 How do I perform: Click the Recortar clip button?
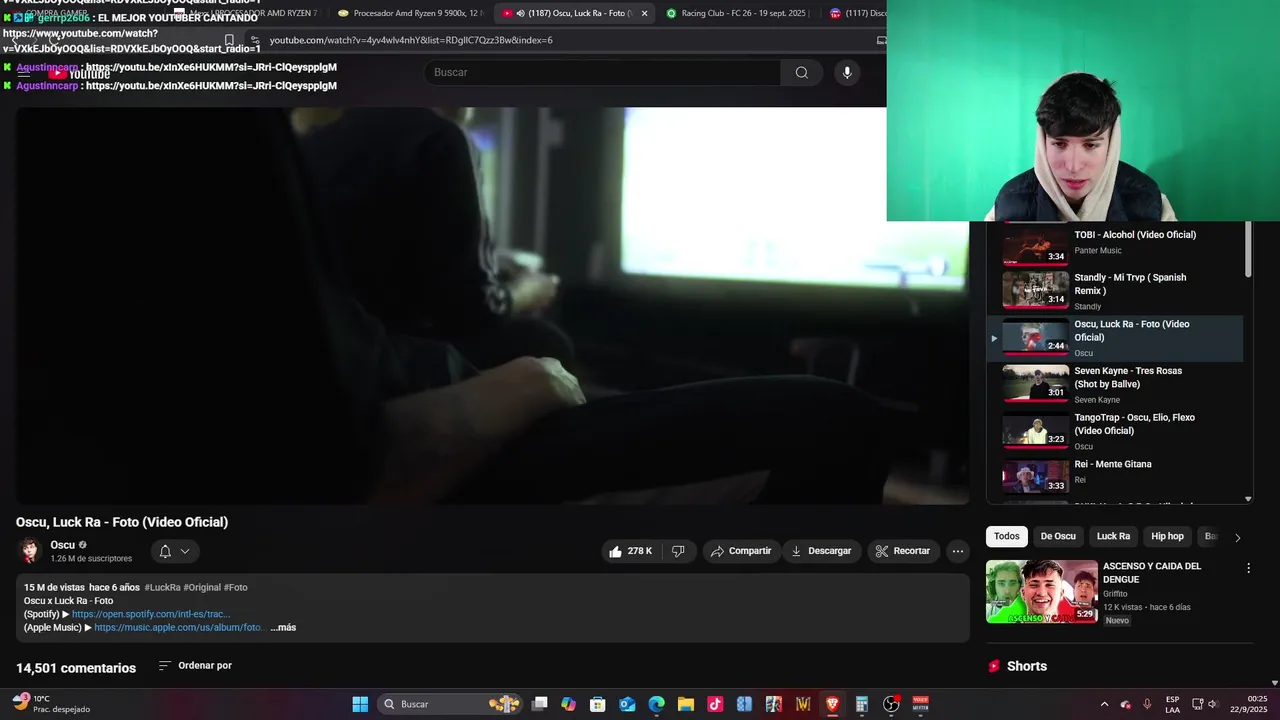(902, 551)
